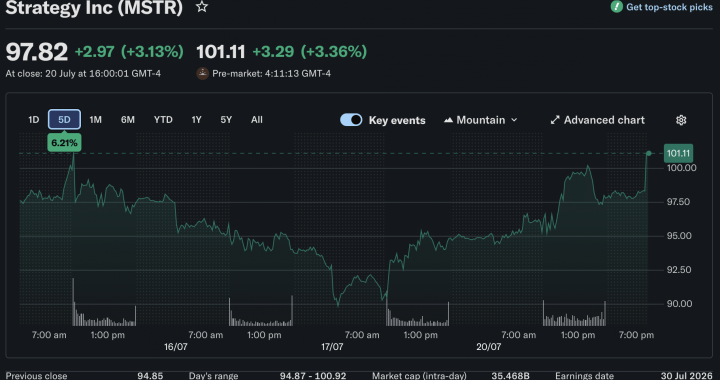Open the Get top-stock picks link
The height and width of the screenshot is (380, 720).
669,7
